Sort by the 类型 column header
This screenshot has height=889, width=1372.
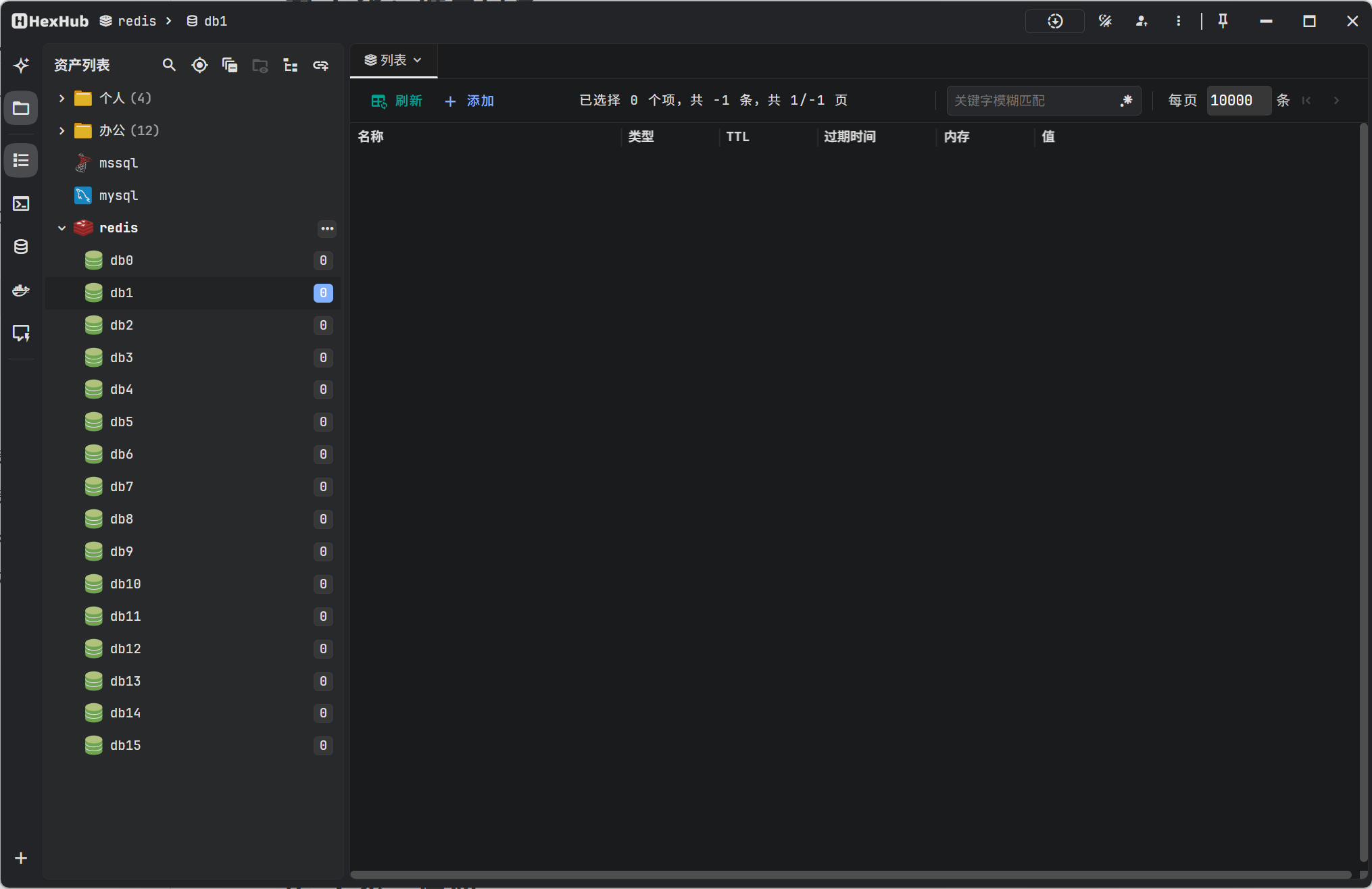641,136
